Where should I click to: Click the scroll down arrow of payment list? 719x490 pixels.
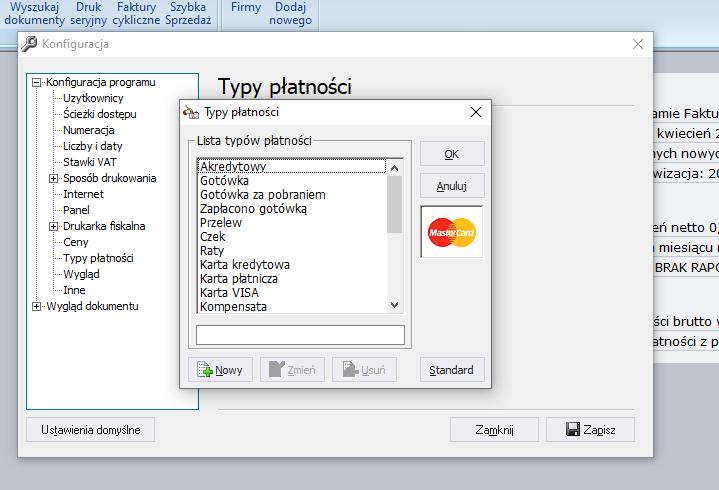click(394, 305)
